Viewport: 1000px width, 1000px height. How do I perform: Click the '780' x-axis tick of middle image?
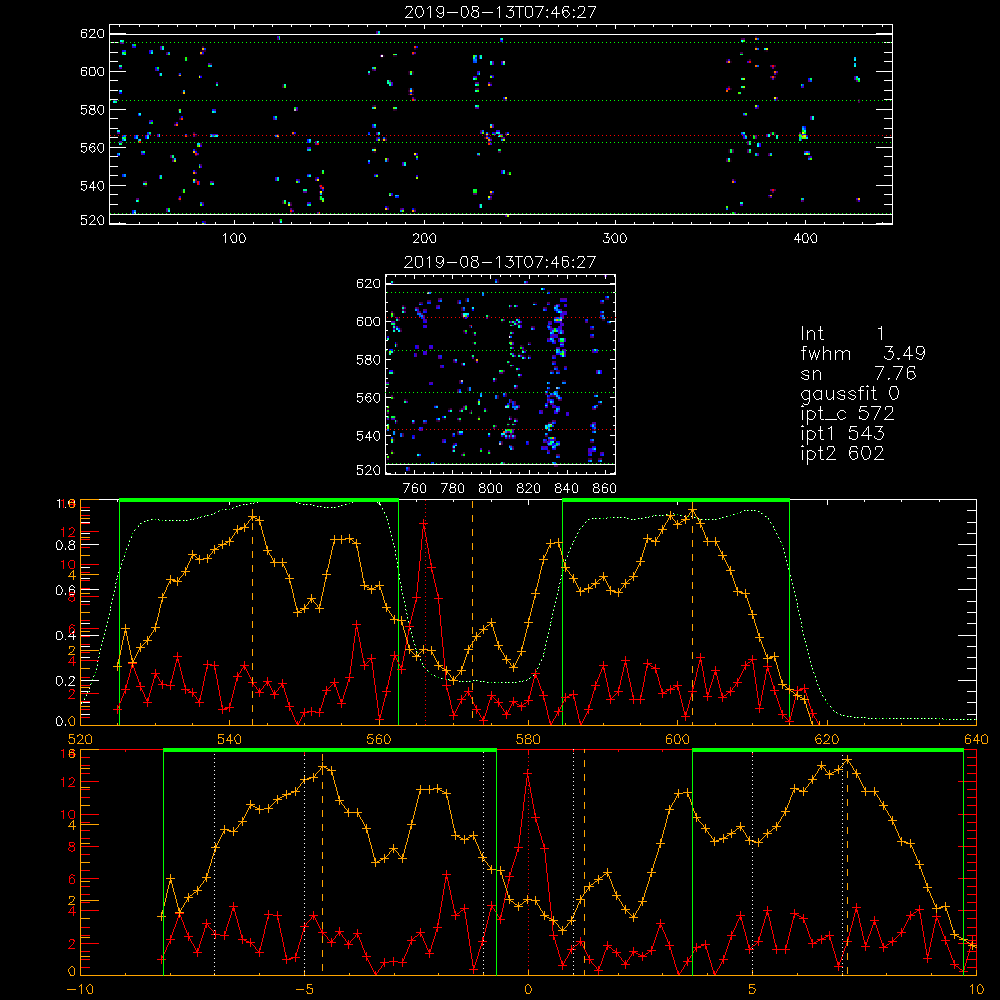(x=453, y=489)
